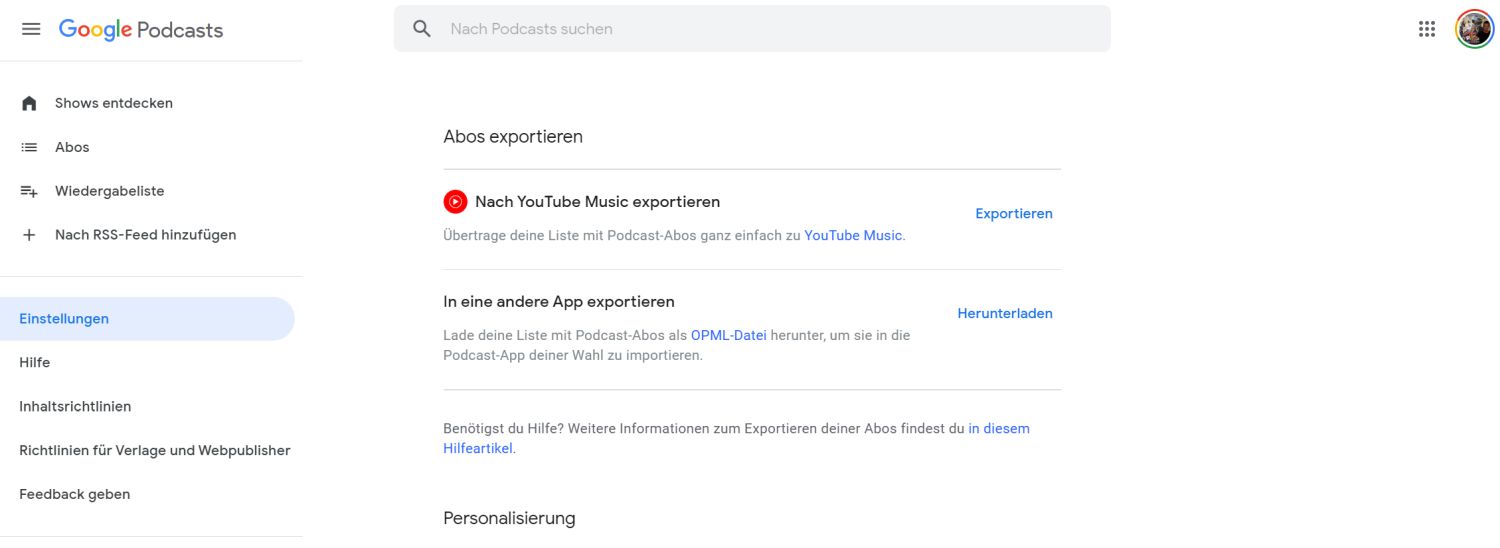
Task: Open the Google apps grid
Action: click(1427, 29)
